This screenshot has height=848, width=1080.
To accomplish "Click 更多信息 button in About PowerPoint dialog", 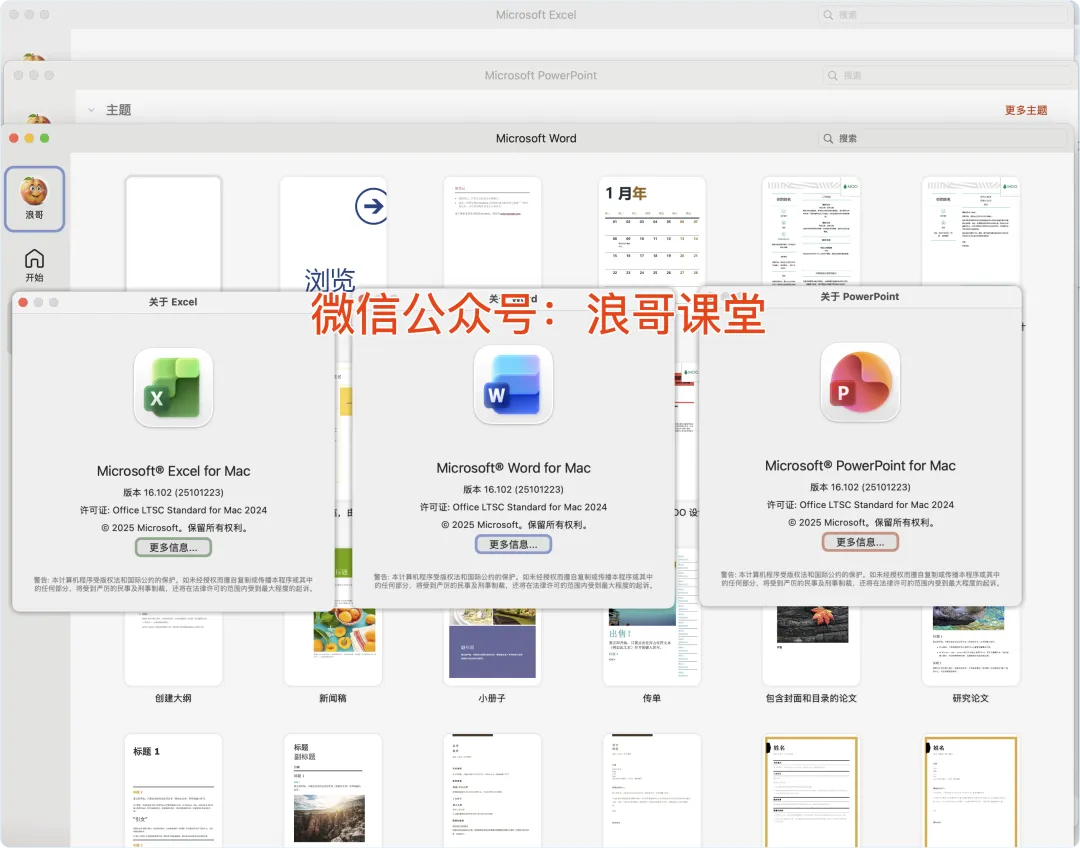I will coord(860,542).
